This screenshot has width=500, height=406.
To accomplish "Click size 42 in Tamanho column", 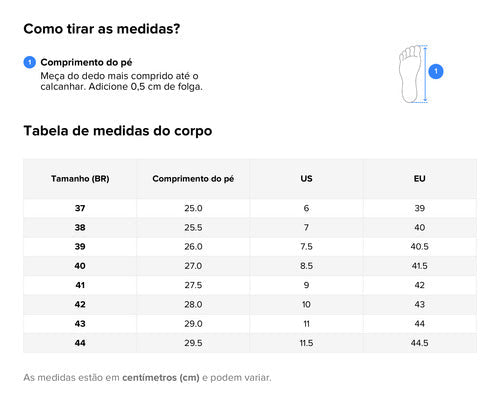I will [x=80, y=305].
